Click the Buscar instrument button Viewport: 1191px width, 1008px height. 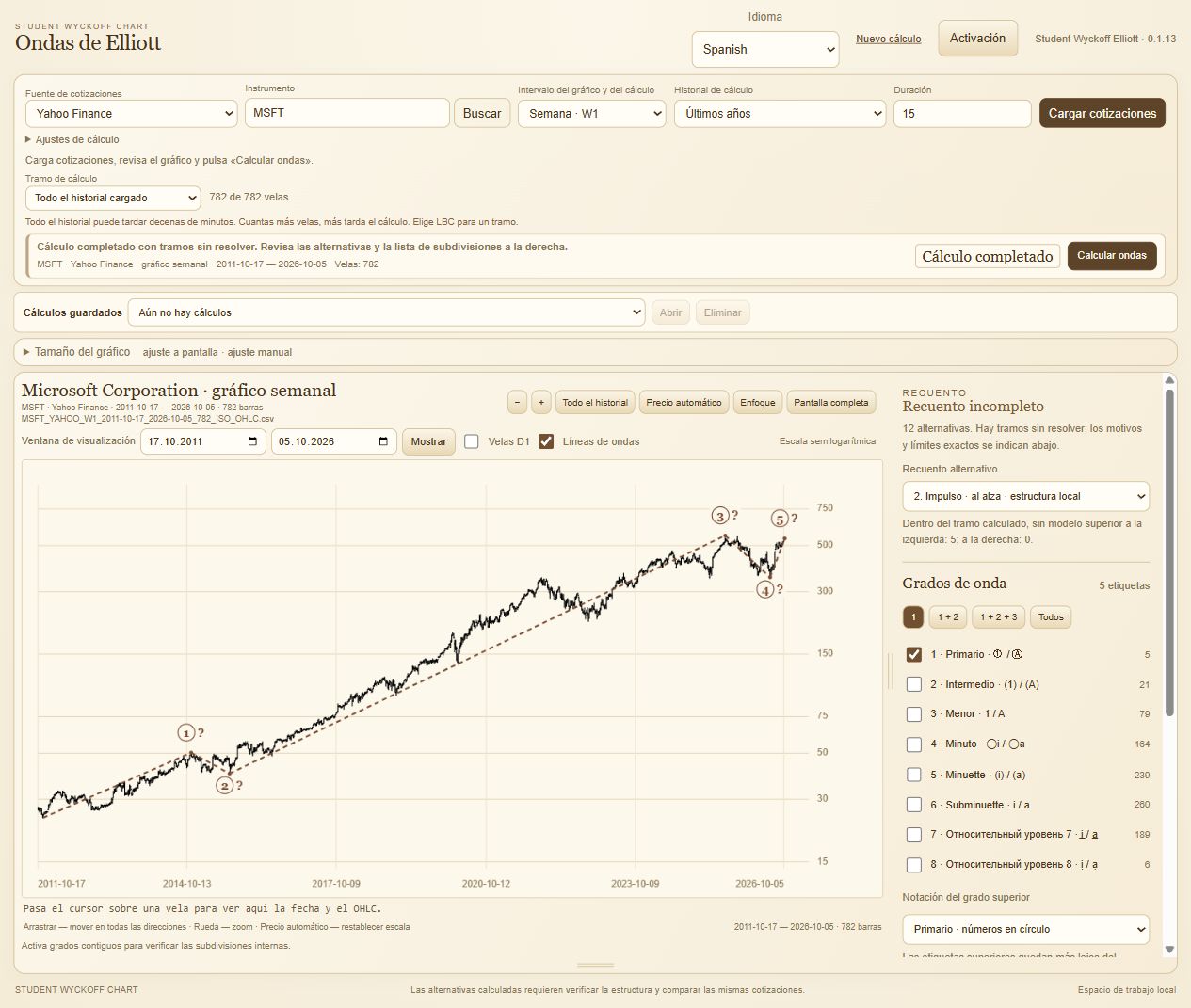pyautogui.click(x=482, y=113)
